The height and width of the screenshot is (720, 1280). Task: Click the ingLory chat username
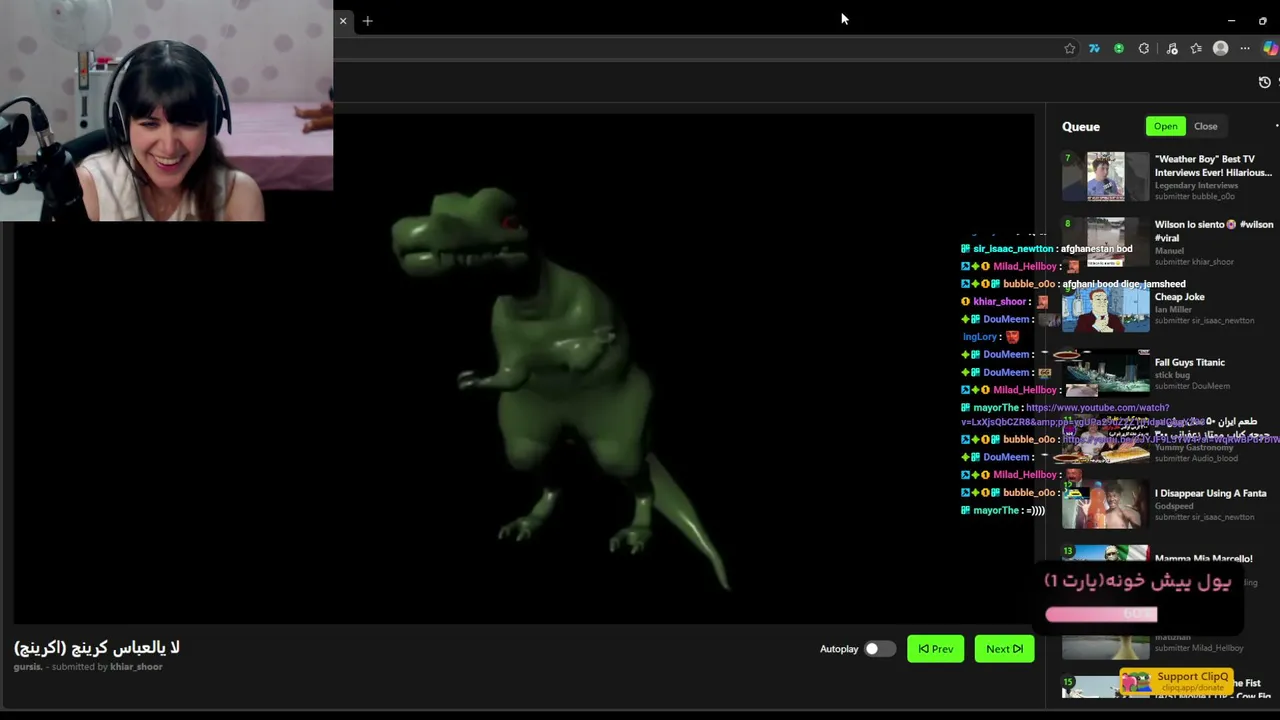tap(980, 337)
